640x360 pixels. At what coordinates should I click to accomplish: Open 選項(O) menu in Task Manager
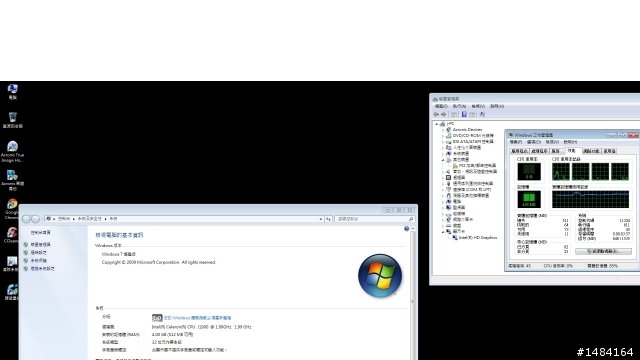(533, 142)
